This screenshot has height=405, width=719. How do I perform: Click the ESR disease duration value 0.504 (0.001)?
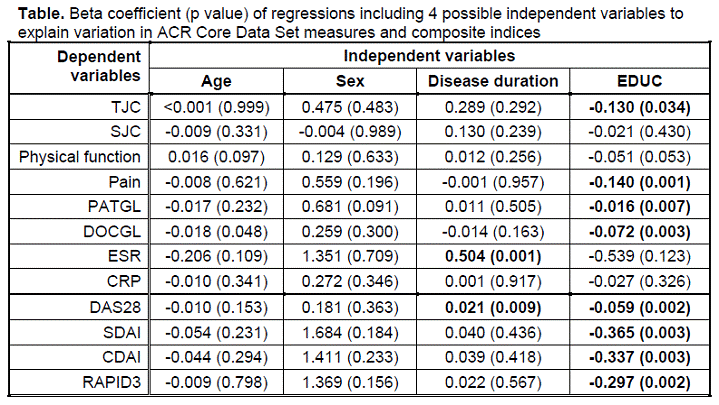pyautogui.click(x=492, y=256)
